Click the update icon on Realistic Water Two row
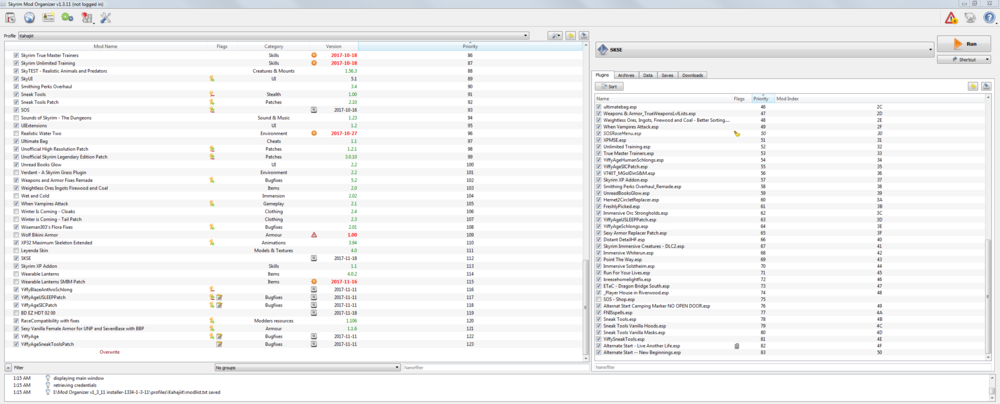Viewport: 1000px width, 404px height. [x=313, y=133]
